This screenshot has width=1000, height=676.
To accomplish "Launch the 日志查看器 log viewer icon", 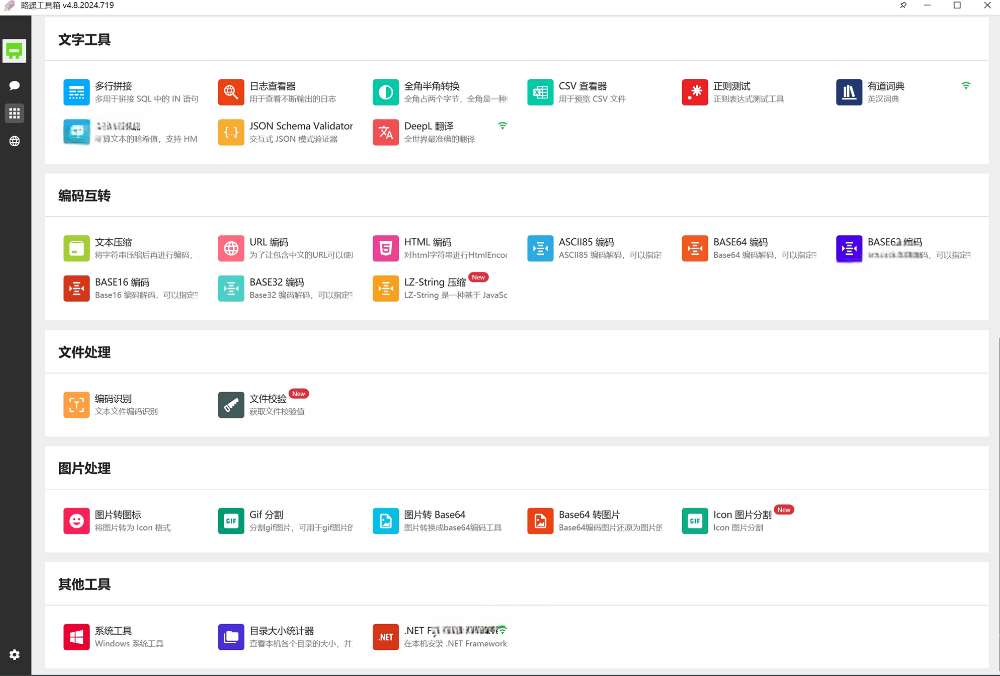I will [x=231, y=92].
